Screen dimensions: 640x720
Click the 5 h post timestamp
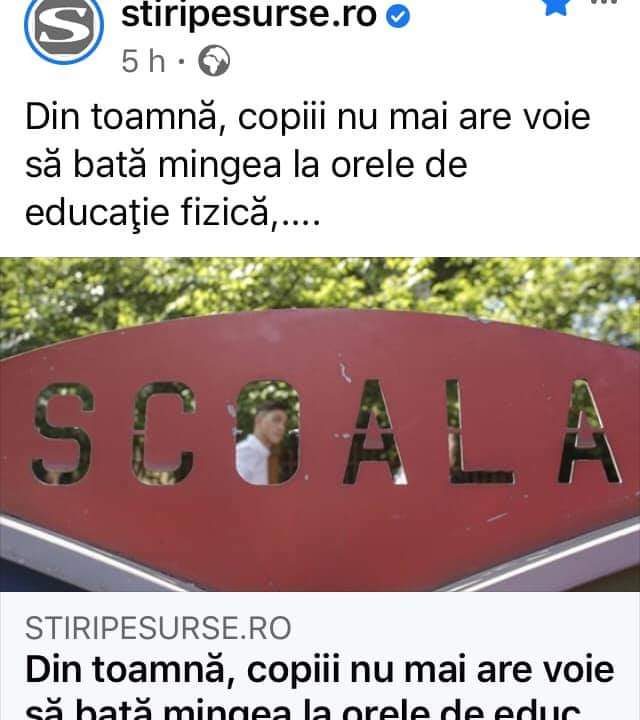pos(143,61)
